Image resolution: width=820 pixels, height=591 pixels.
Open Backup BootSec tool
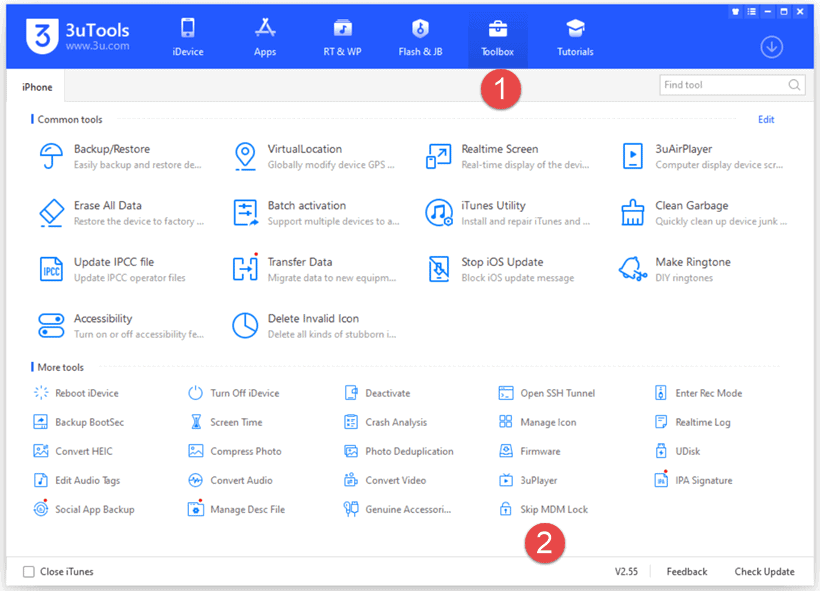79,422
